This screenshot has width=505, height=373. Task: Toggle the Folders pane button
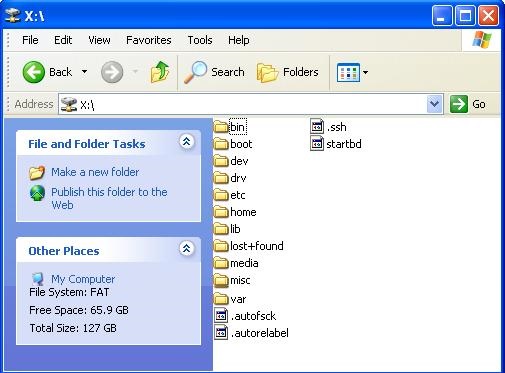(x=288, y=72)
